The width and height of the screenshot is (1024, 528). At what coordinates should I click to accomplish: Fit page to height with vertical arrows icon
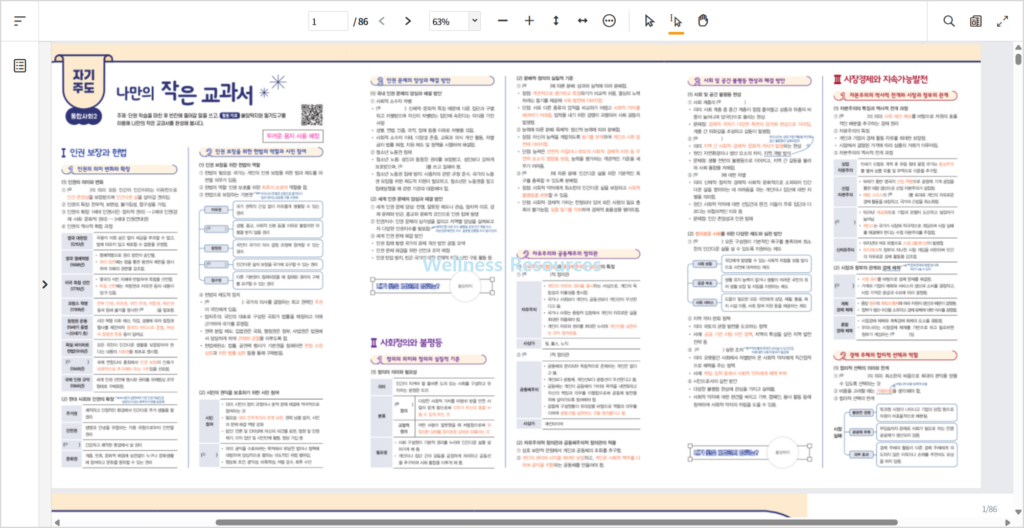pyautogui.click(x=556, y=21)
